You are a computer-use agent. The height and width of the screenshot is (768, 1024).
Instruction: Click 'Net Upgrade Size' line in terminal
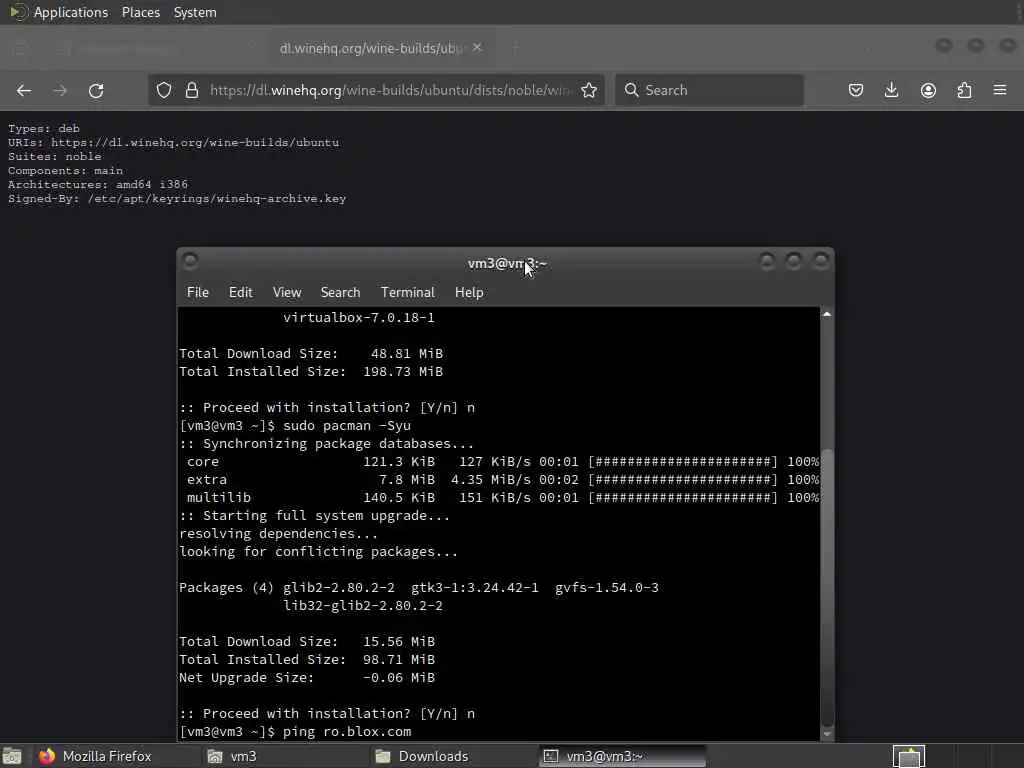click(307, 677)
